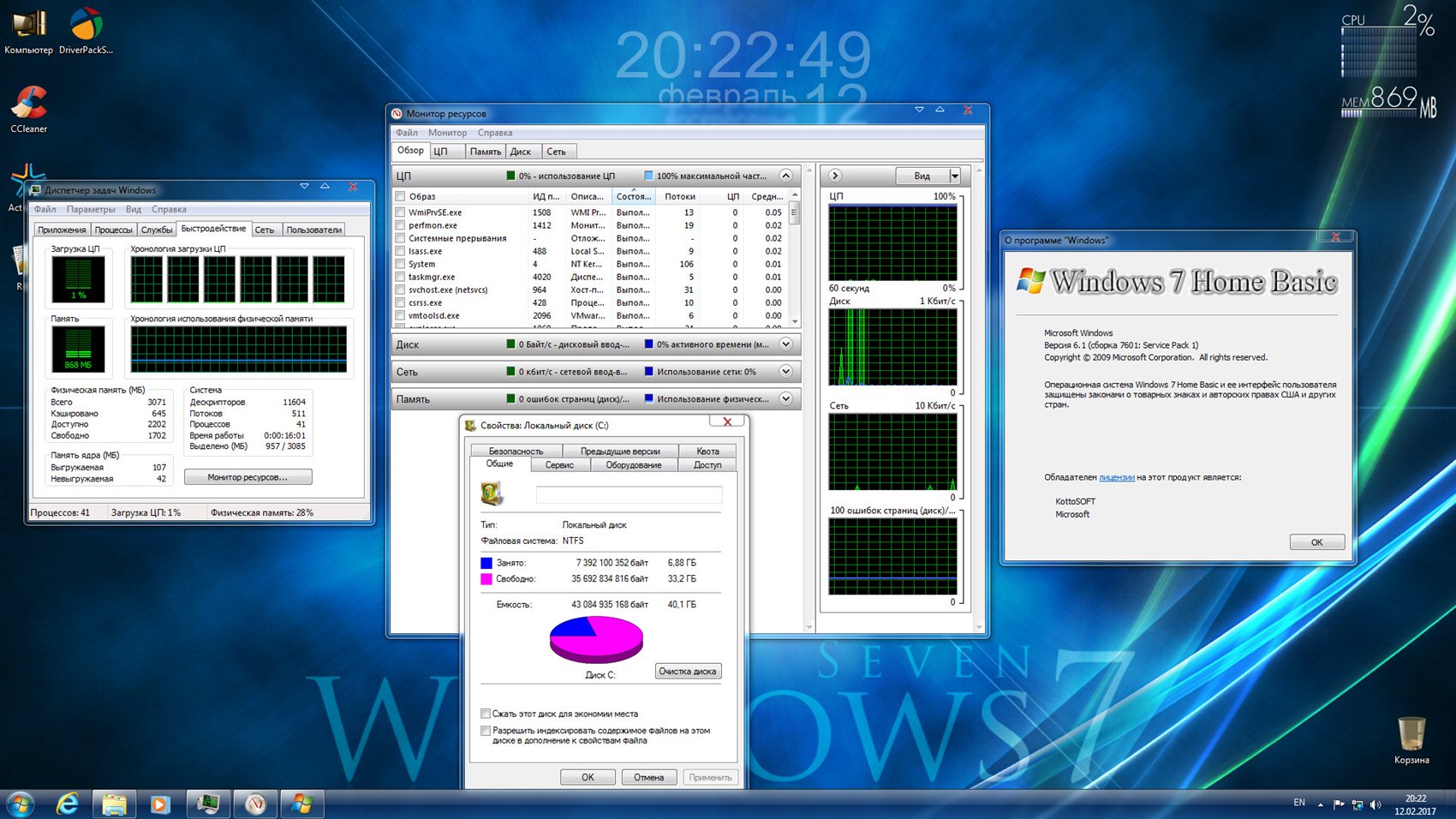1456x819 pixels.
Task: Click the Очистка диска button
Action: (688, 672)
